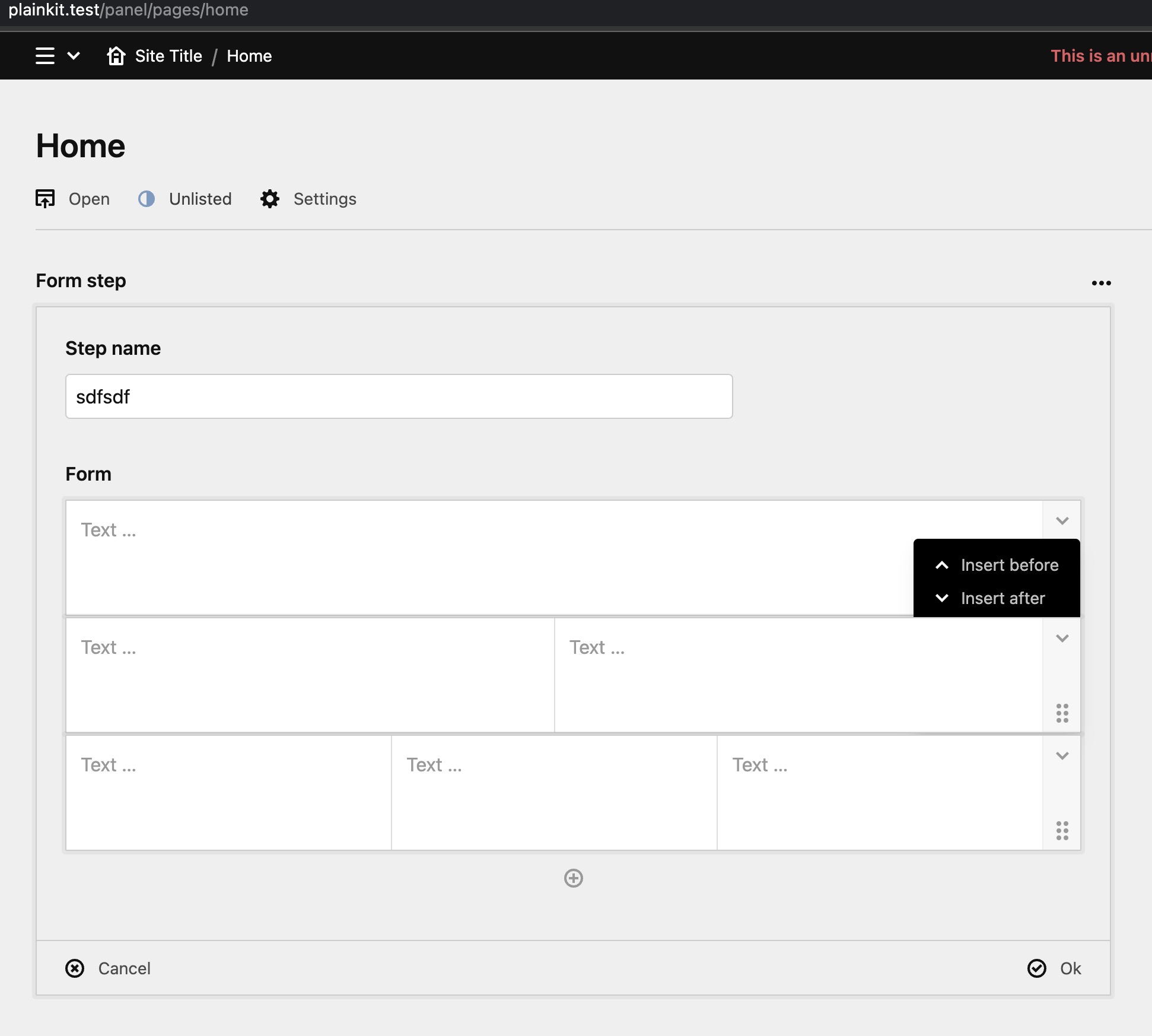This screenshot has height=1036, width=1152.
Task: Confirm the dialog with the Ok button
Action: [x=1055, y=968]
